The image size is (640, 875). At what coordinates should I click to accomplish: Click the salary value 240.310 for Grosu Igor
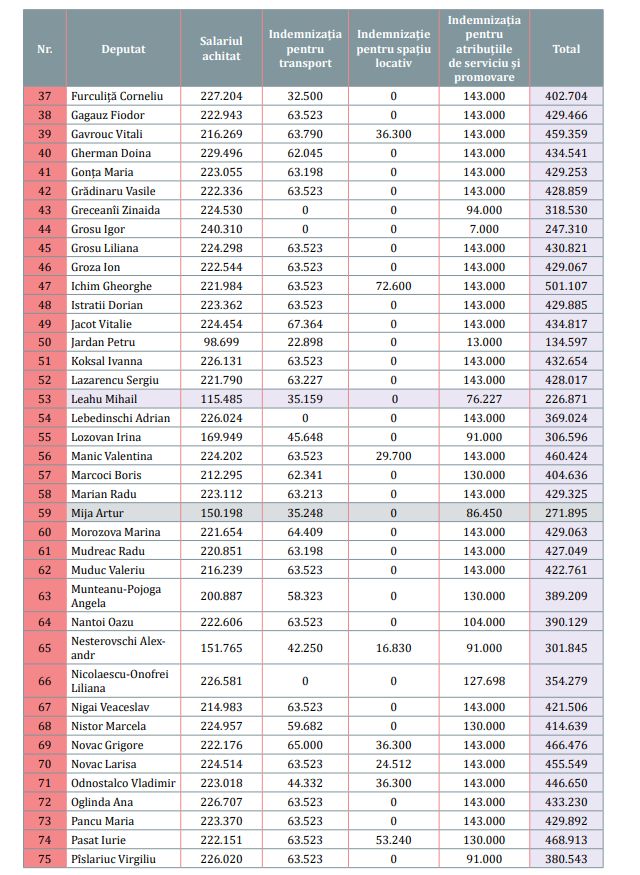220,229
